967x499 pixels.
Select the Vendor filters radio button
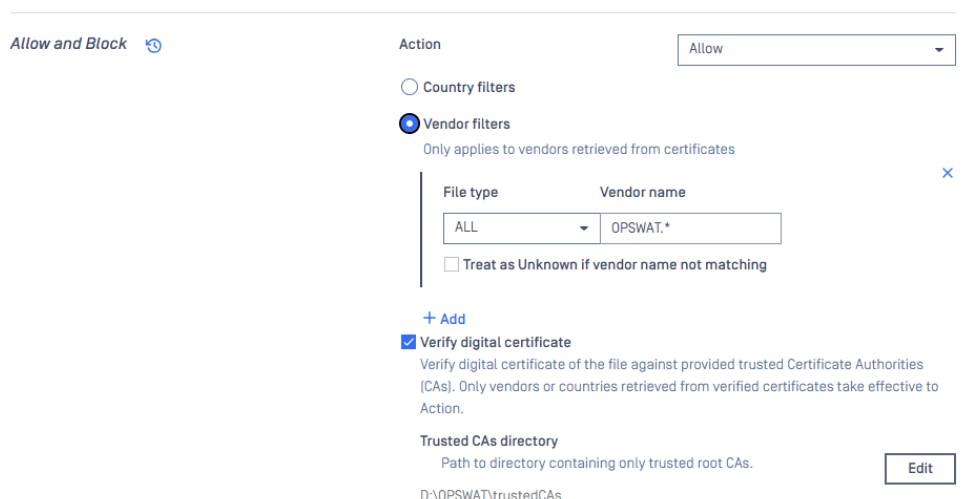[x=409, y=124]
